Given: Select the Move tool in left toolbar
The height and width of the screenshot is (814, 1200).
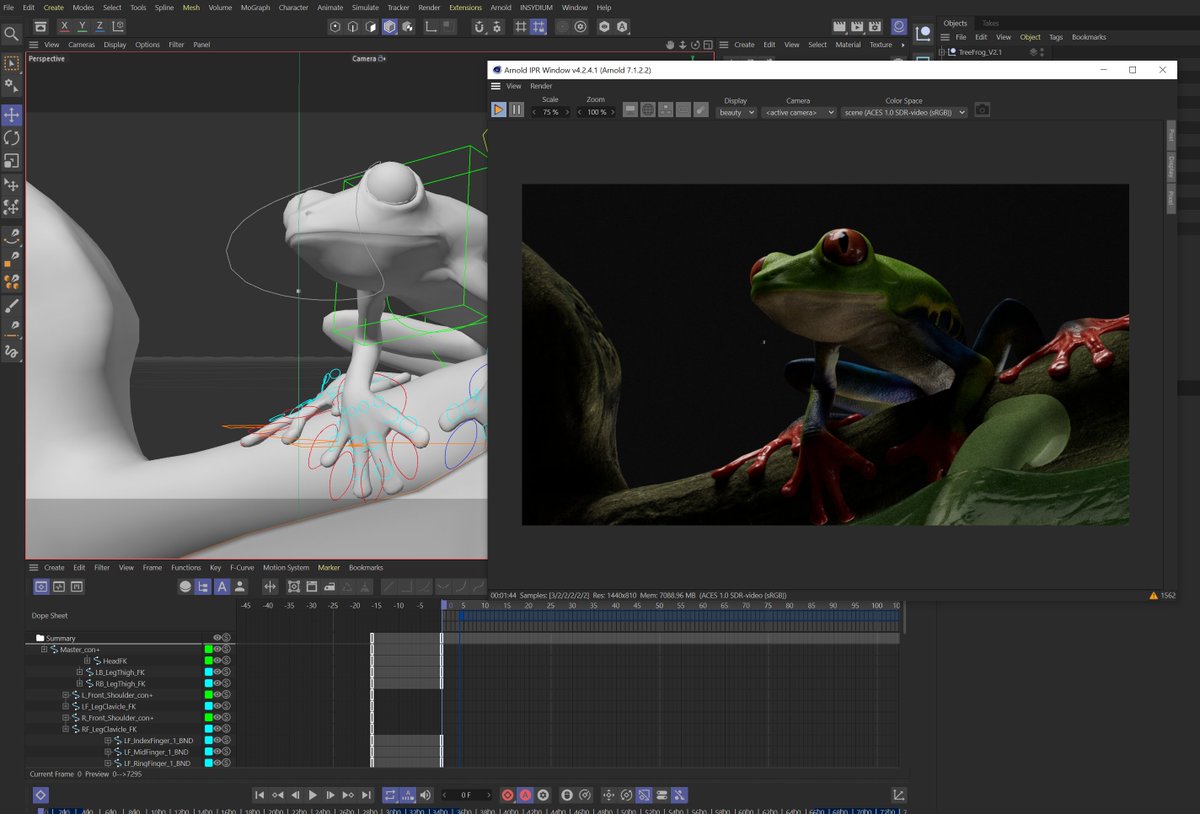Looking at the screenshot, I should click(12, 115).
